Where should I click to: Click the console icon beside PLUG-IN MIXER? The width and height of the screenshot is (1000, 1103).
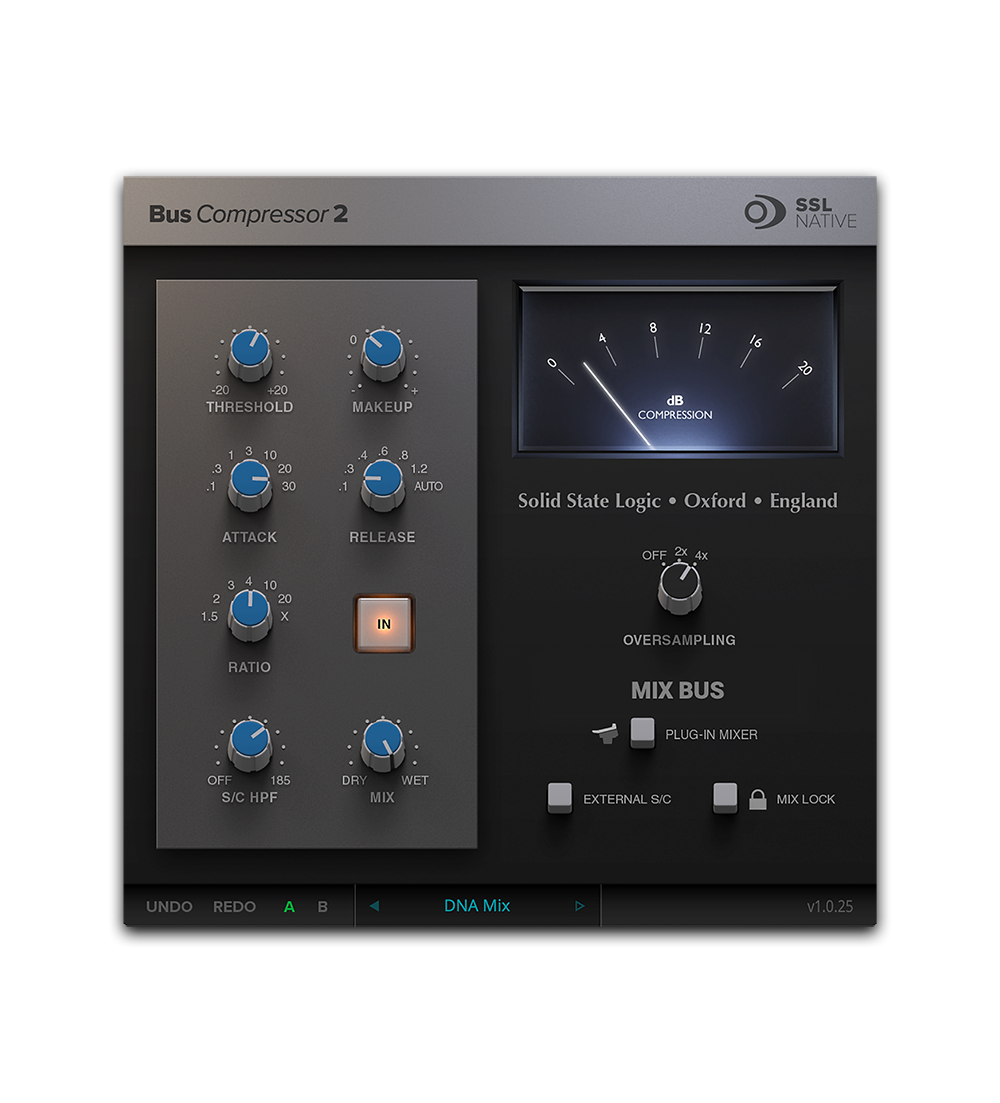[x=605, y=733]
